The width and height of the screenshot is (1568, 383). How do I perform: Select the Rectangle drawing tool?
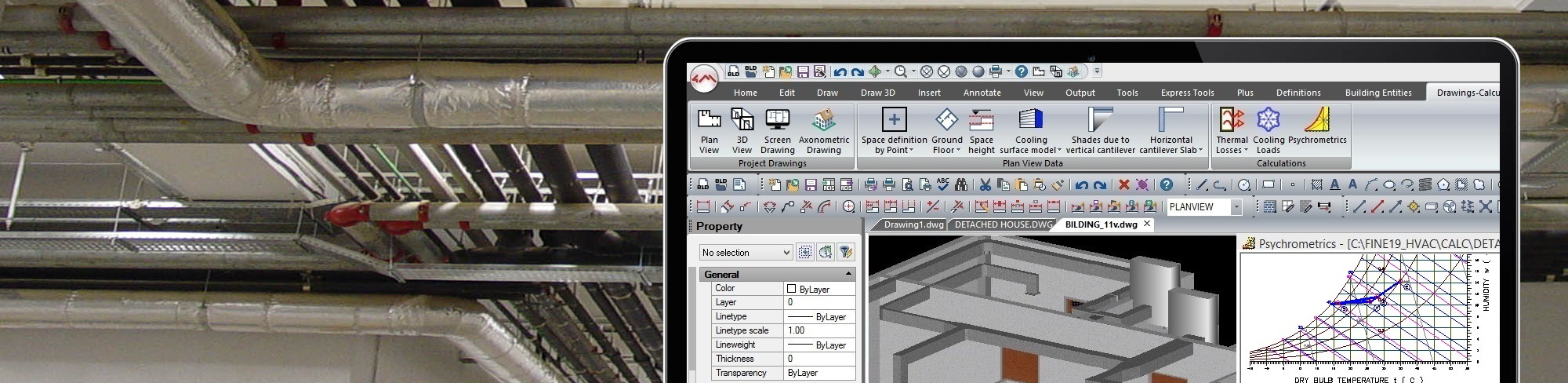(x=1268, y=184)
